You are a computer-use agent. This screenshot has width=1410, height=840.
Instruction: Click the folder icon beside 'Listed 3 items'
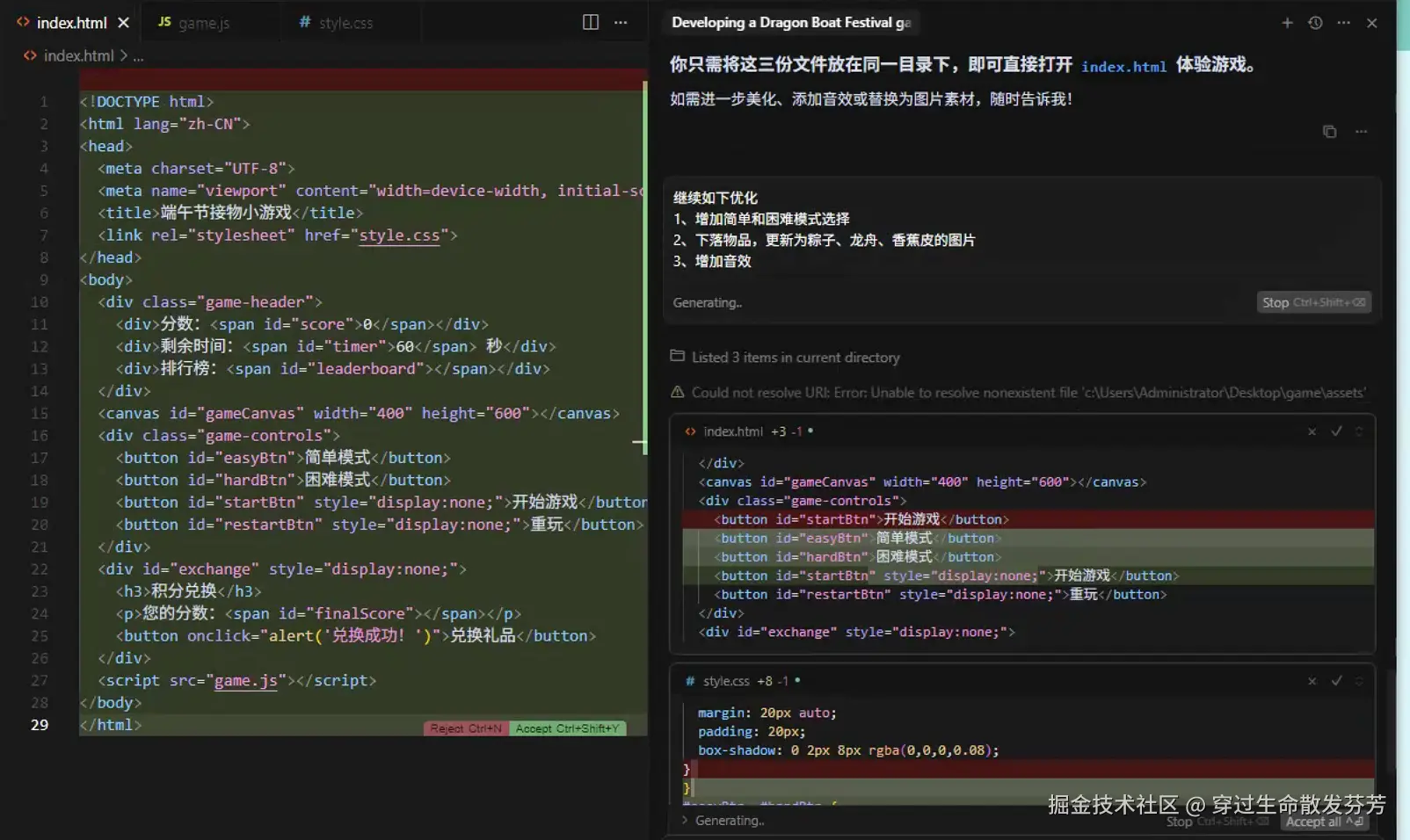[x=677, y=356]
